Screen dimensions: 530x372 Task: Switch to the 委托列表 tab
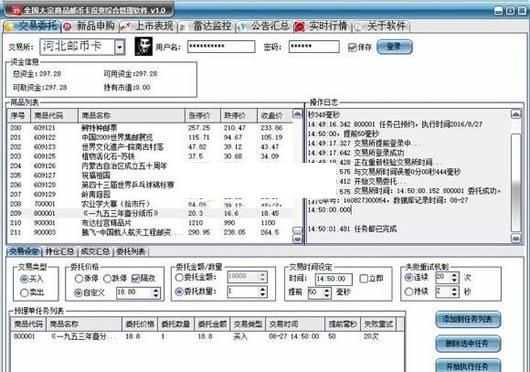(130, 252)
